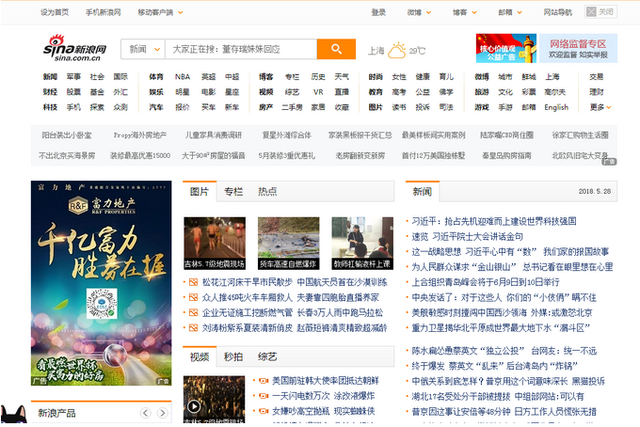
Task: Open the 游戏 navigation link
Action: [482, 107]
